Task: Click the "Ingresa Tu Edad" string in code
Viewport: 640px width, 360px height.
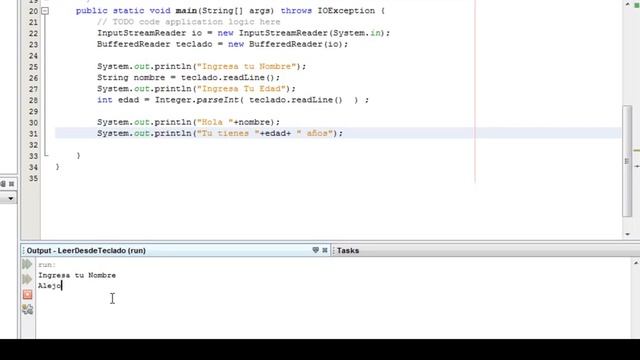Action: coord(242,89)
